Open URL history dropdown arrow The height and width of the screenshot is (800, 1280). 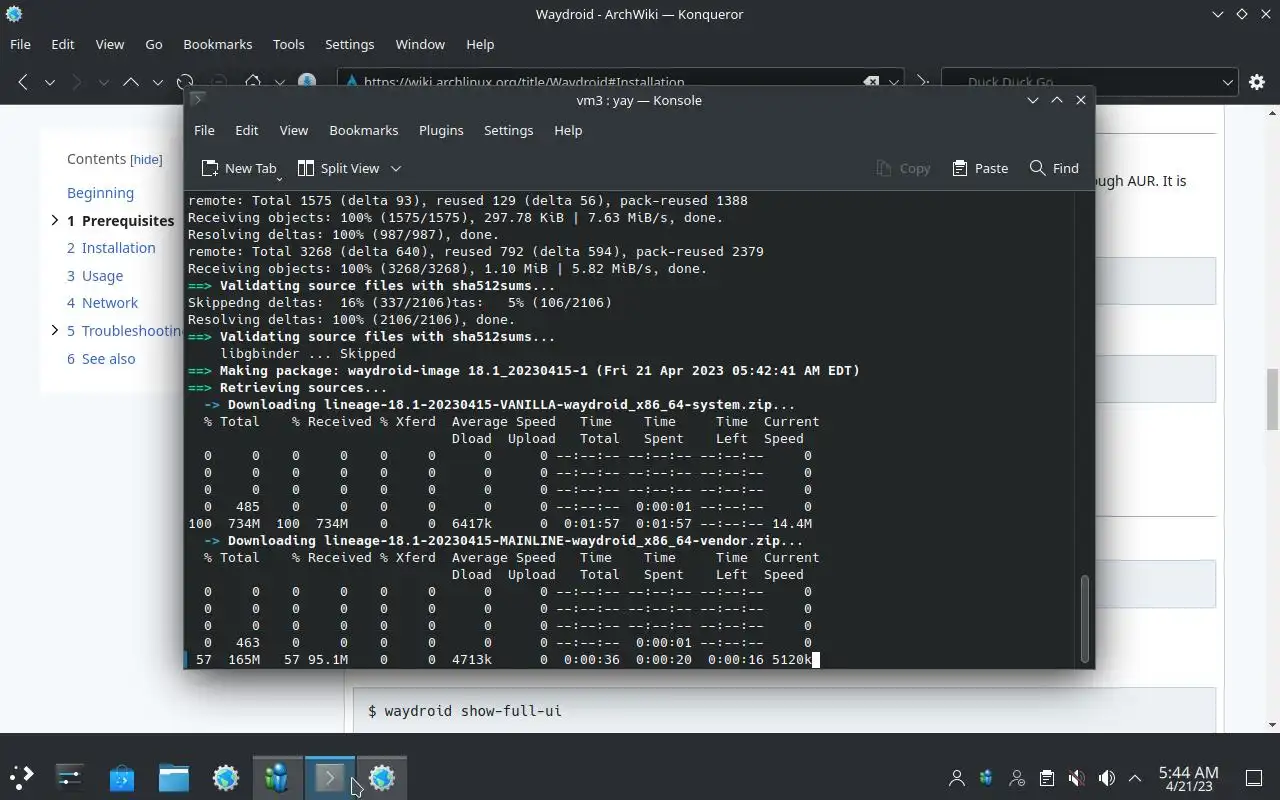895,82
